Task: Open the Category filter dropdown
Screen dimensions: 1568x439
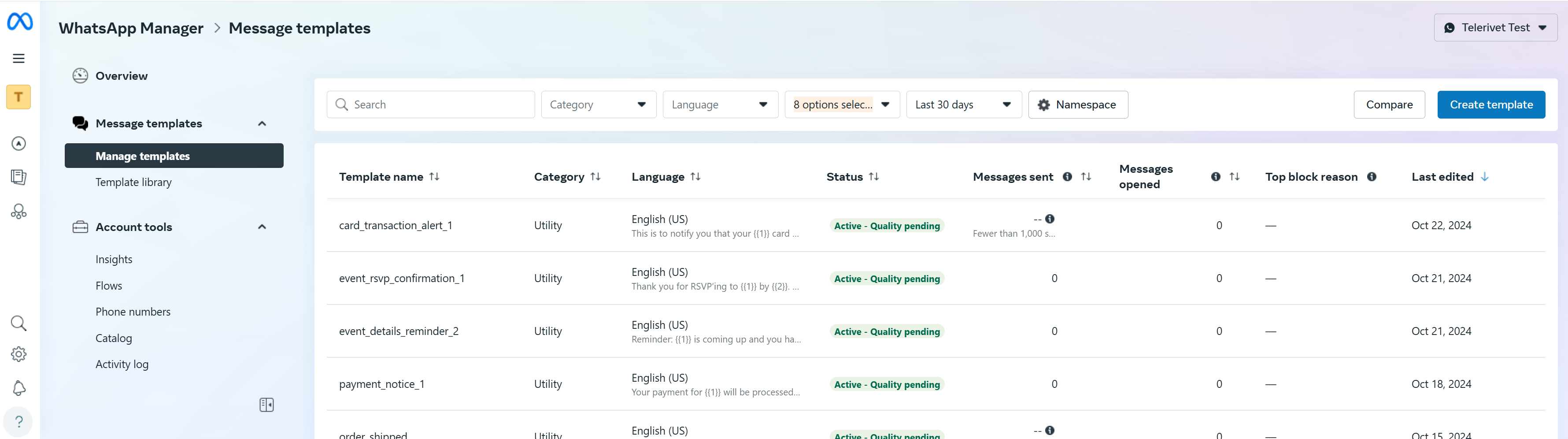Action: click(598, 105)
